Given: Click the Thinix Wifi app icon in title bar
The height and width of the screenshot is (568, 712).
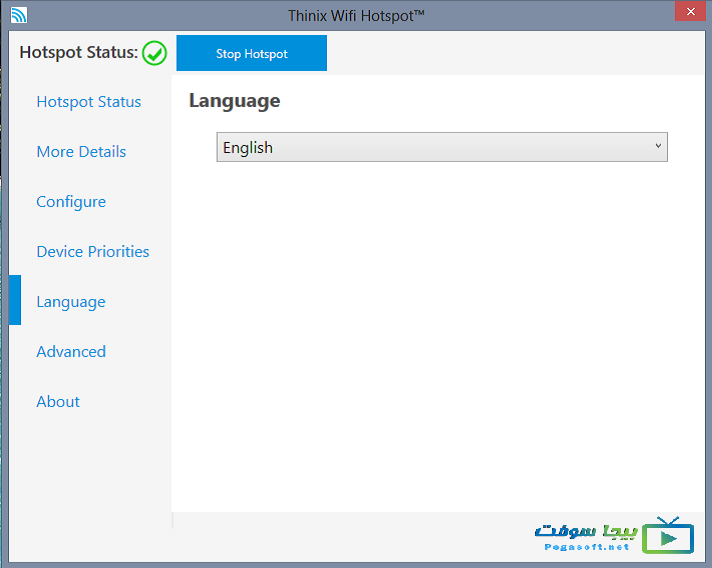Looking at the screenshot, I should pos(19,15).
